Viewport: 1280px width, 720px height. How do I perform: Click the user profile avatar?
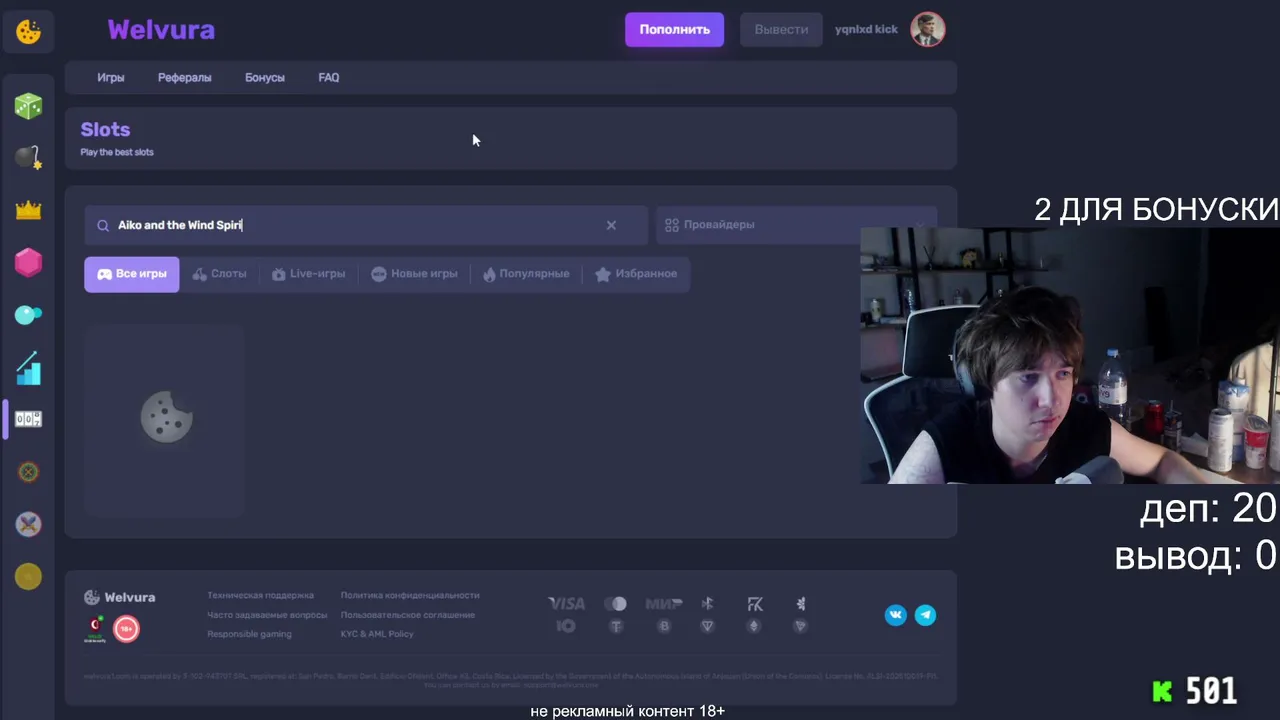pyautogui.click(x=928, y=30)
